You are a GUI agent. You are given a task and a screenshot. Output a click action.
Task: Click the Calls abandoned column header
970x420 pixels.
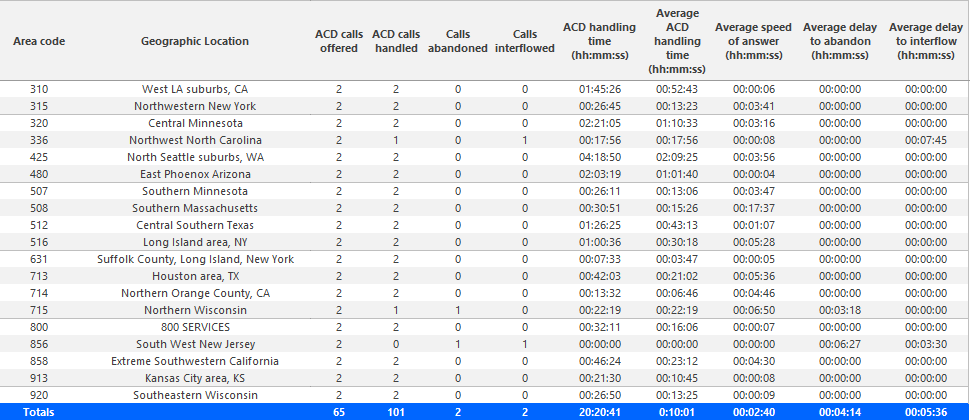(x=458, y=41)
